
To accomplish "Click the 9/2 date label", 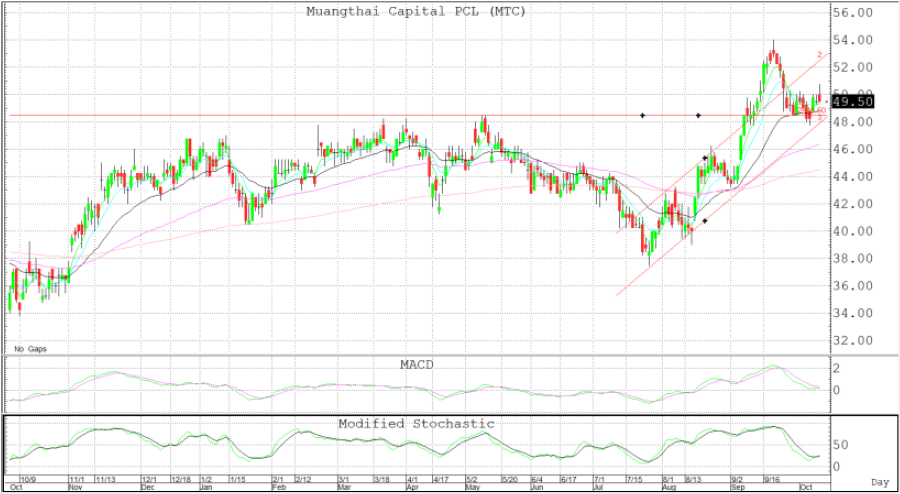I will point(738,478).
